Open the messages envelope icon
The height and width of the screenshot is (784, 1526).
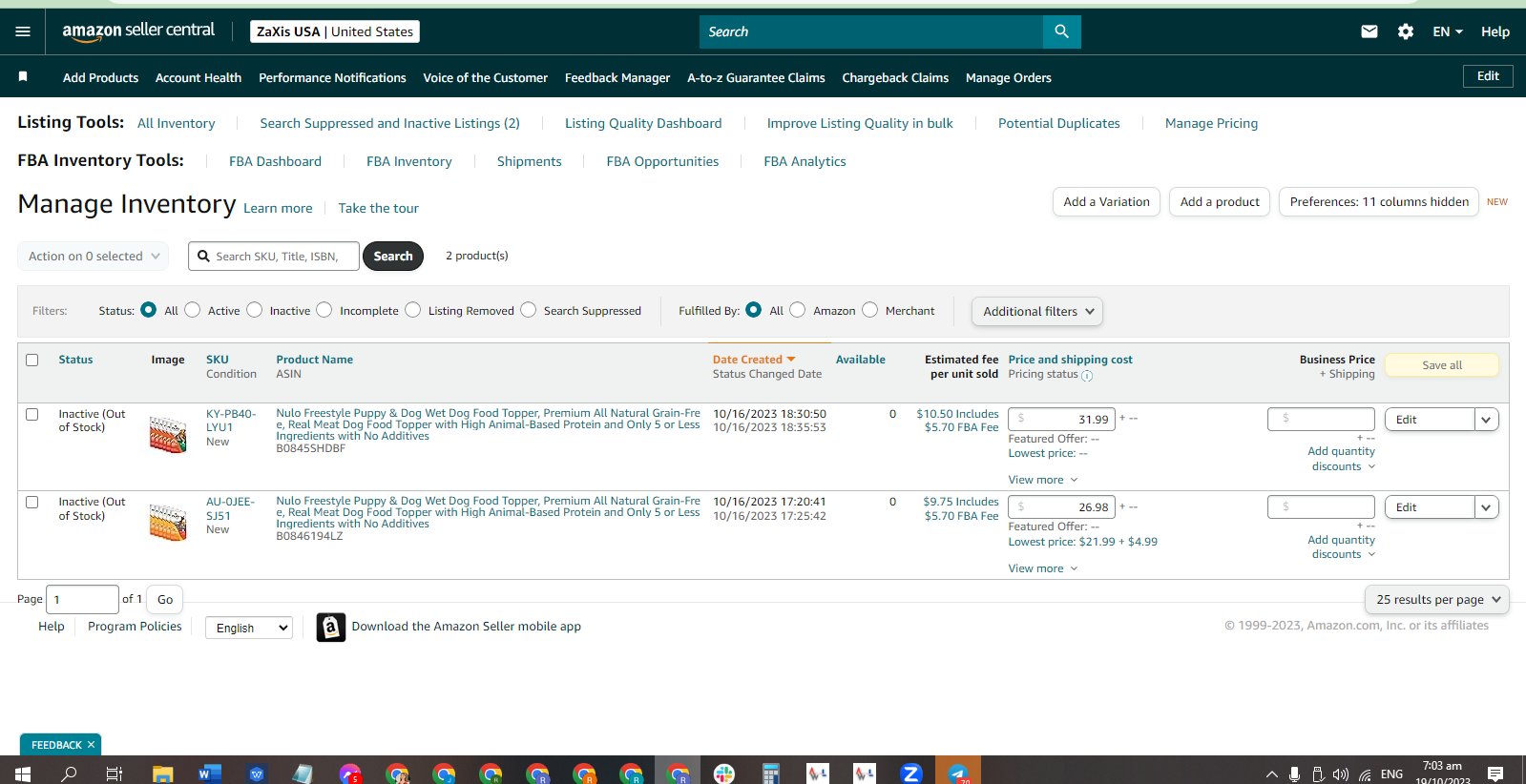point(1369,31)
